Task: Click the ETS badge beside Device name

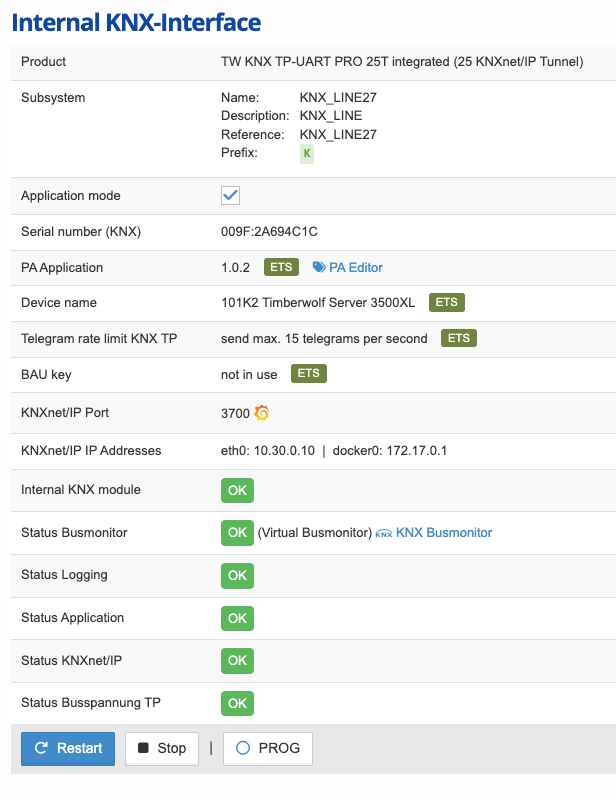Action: click(x=447, y=302)
